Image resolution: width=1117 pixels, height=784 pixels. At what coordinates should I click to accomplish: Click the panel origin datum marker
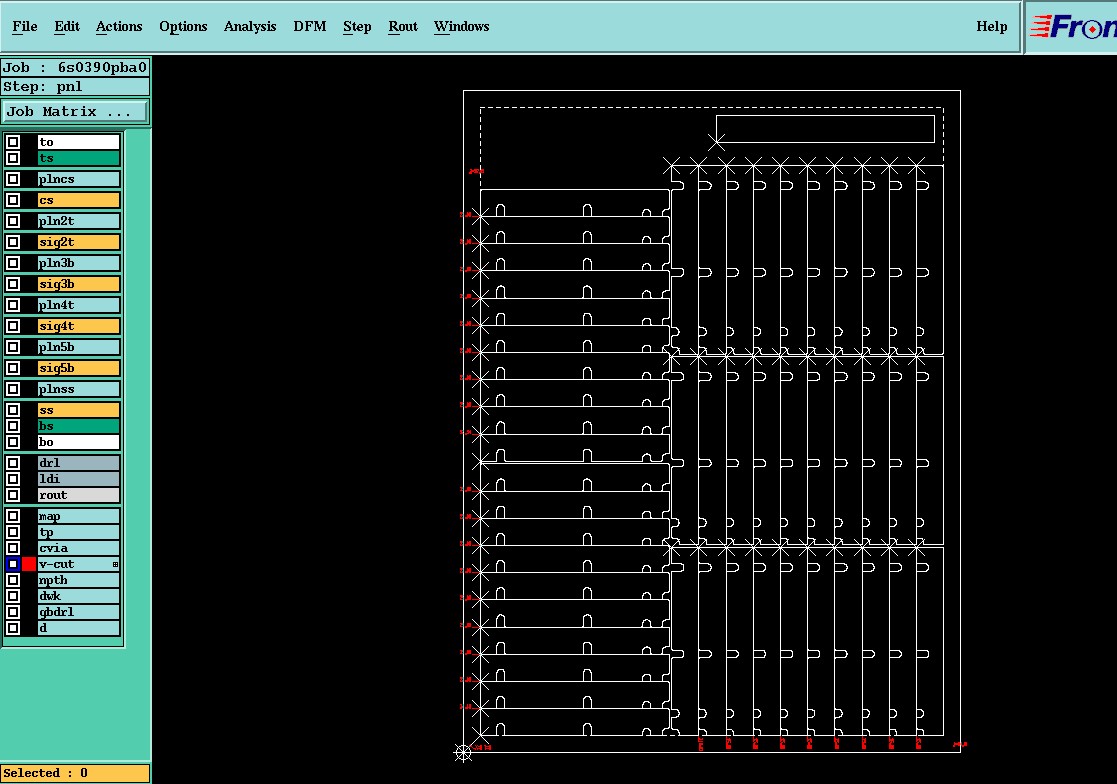(x=463, y=753)
